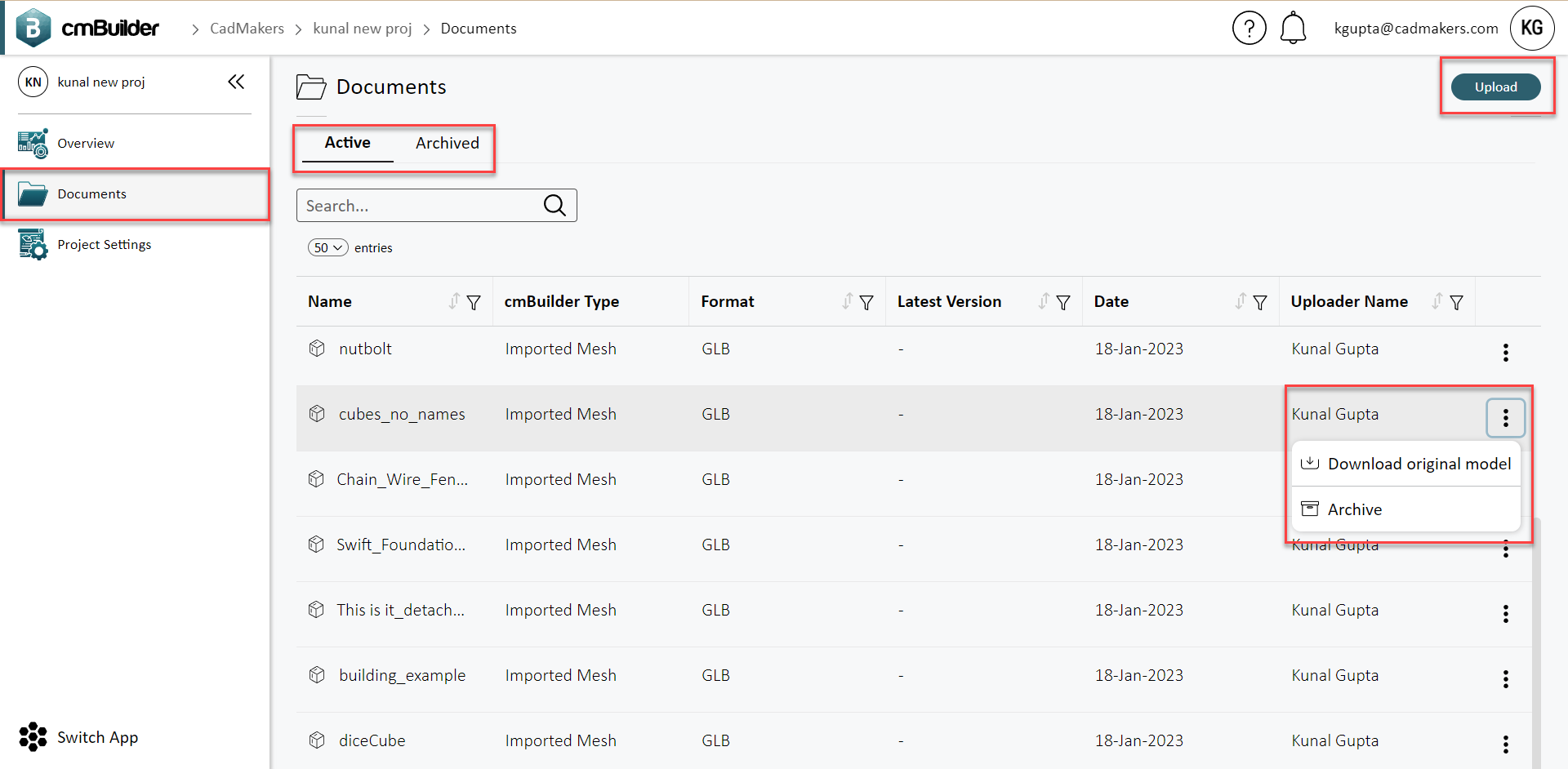Click the Project Settings gear icon

coord(33,244)
